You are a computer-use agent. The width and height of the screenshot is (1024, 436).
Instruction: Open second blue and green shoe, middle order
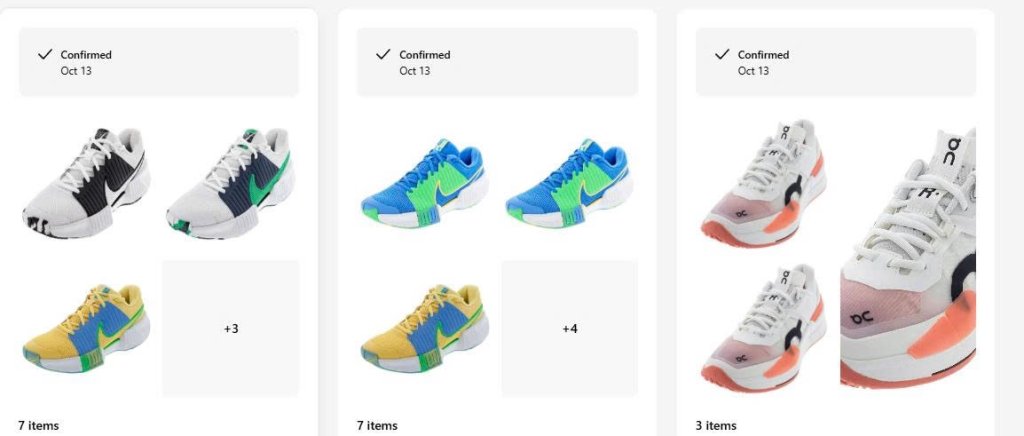569,184
